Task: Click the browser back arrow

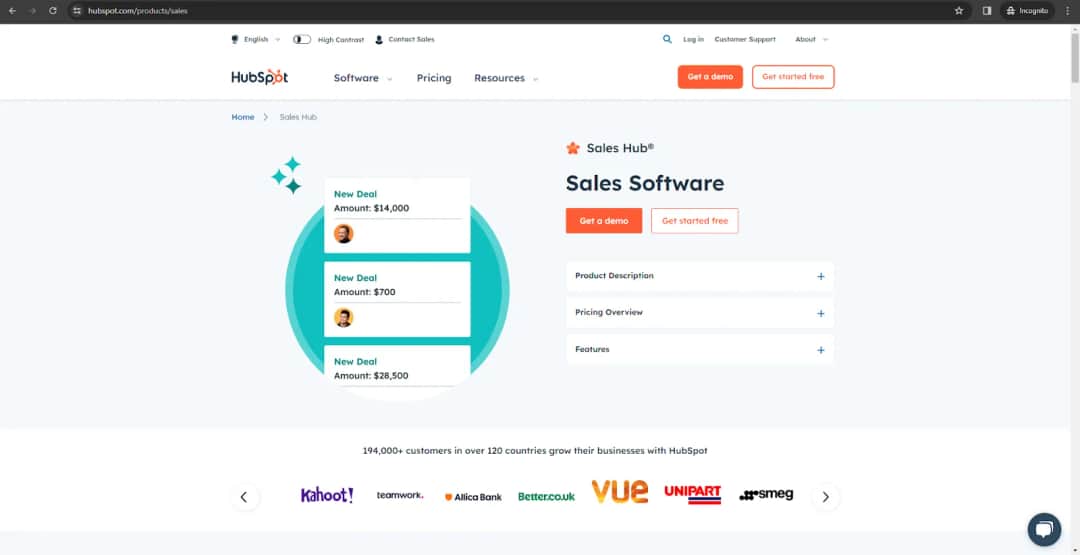Action: tap(12, 11)
